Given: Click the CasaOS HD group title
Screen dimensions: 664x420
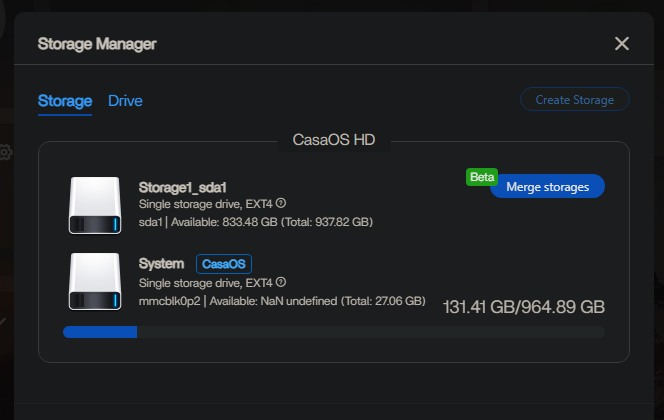Looking at the screenshot, I should 334,140.
